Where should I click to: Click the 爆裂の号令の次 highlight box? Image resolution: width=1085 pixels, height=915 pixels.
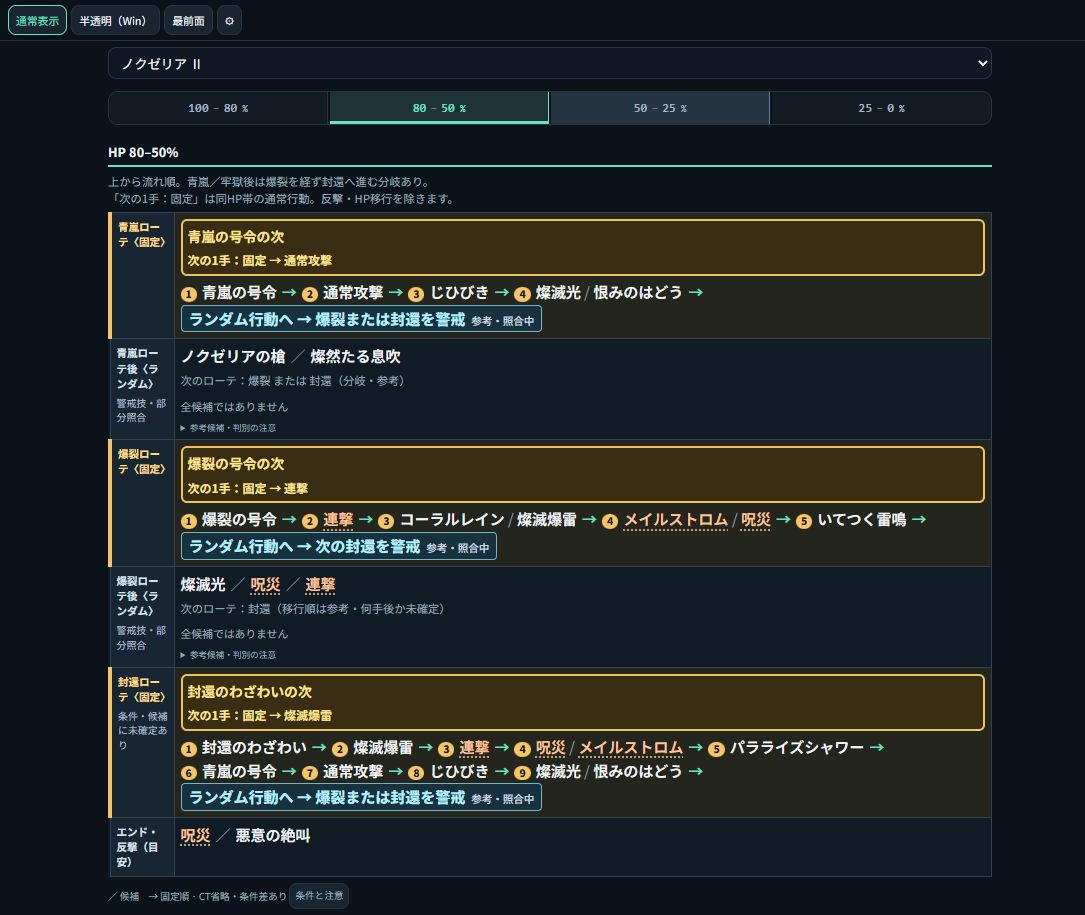tap(583, 475)
